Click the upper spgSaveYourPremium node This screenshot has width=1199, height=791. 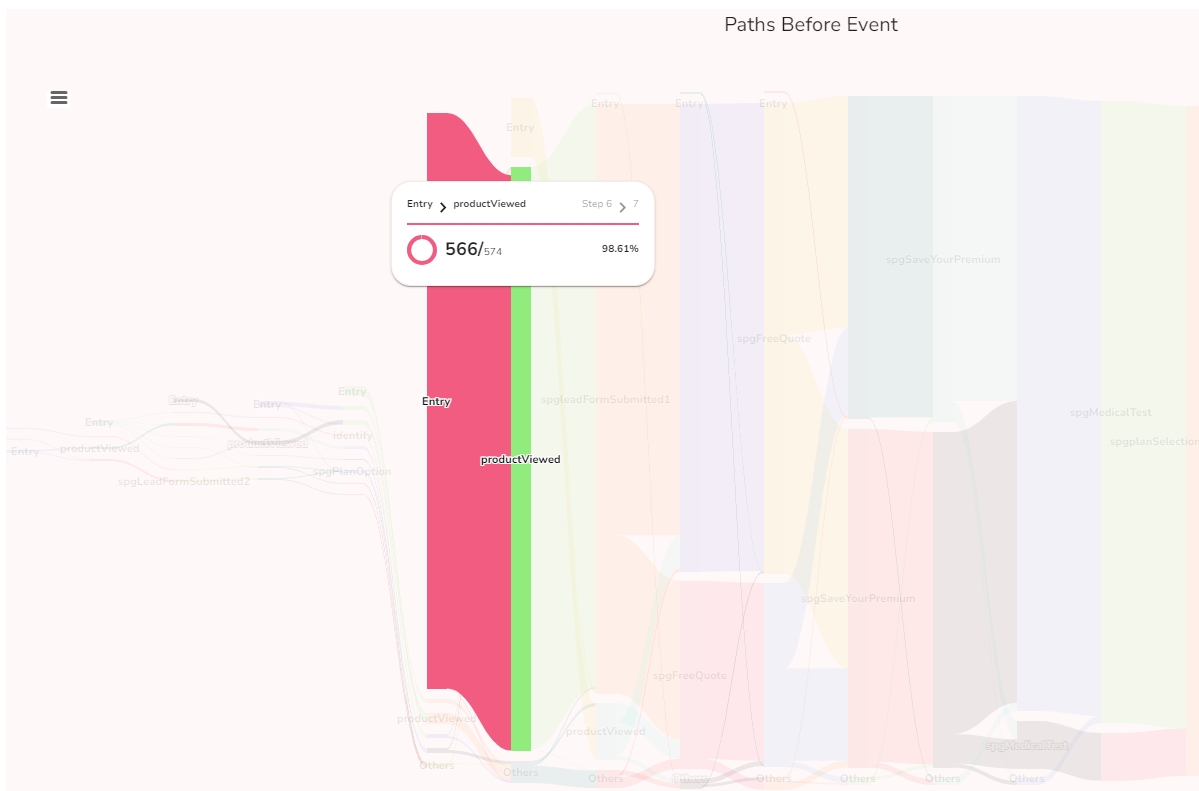942,259
